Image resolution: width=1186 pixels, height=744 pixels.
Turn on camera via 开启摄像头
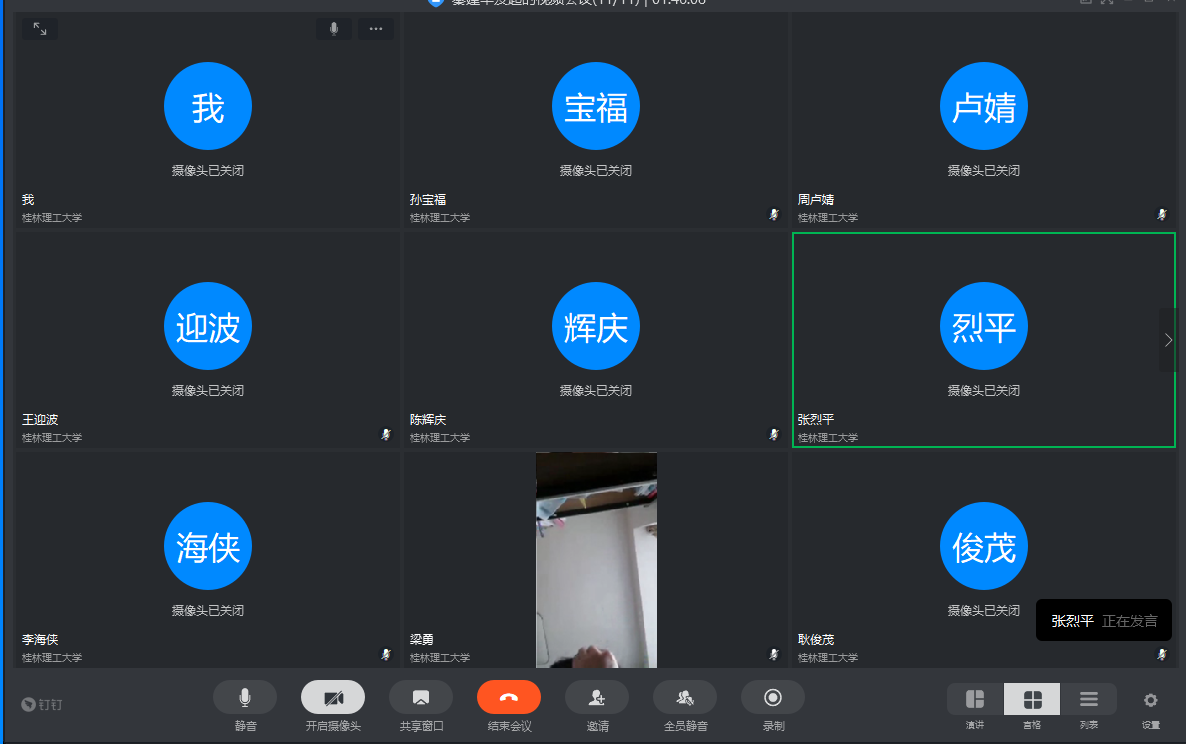(333, 697)
